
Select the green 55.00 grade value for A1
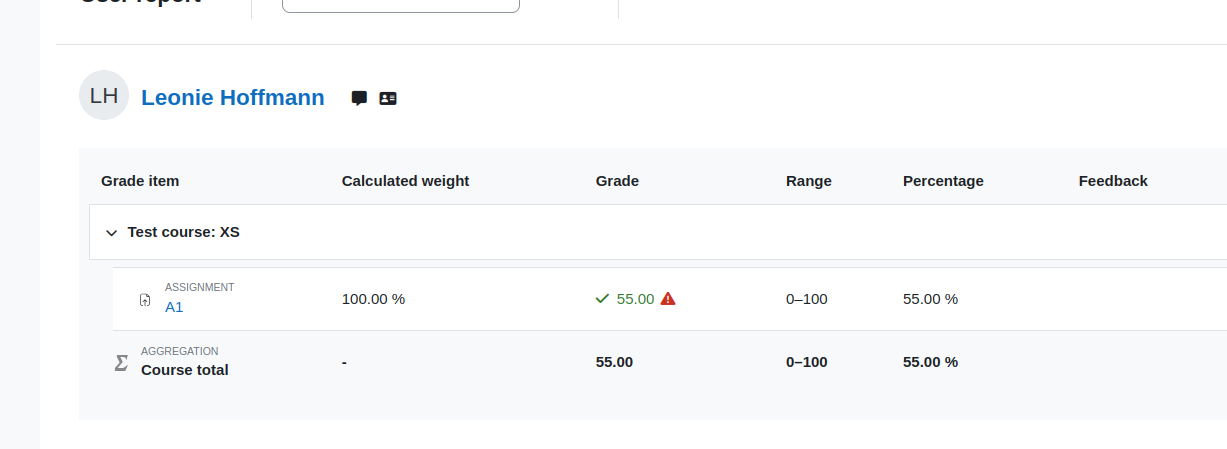636,298
